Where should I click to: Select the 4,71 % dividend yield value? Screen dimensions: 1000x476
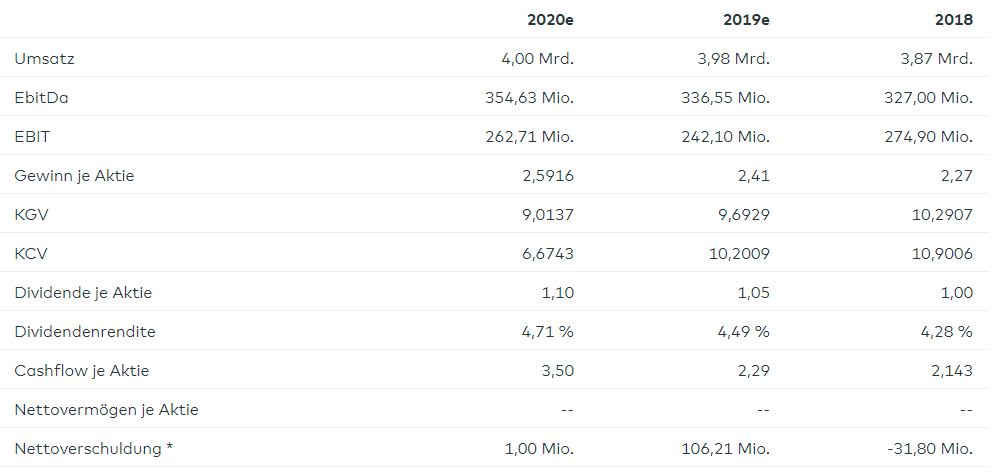point(547,332)
